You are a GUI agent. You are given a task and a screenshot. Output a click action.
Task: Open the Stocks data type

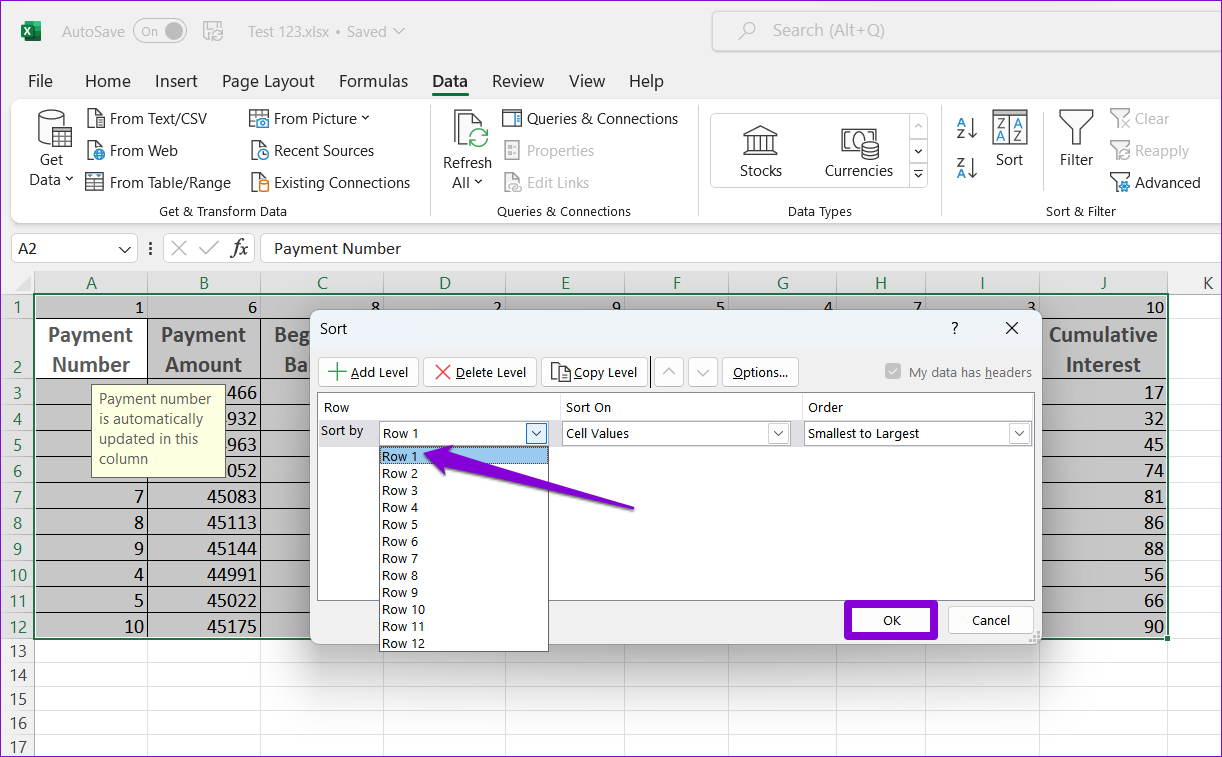tap(760, 151)
